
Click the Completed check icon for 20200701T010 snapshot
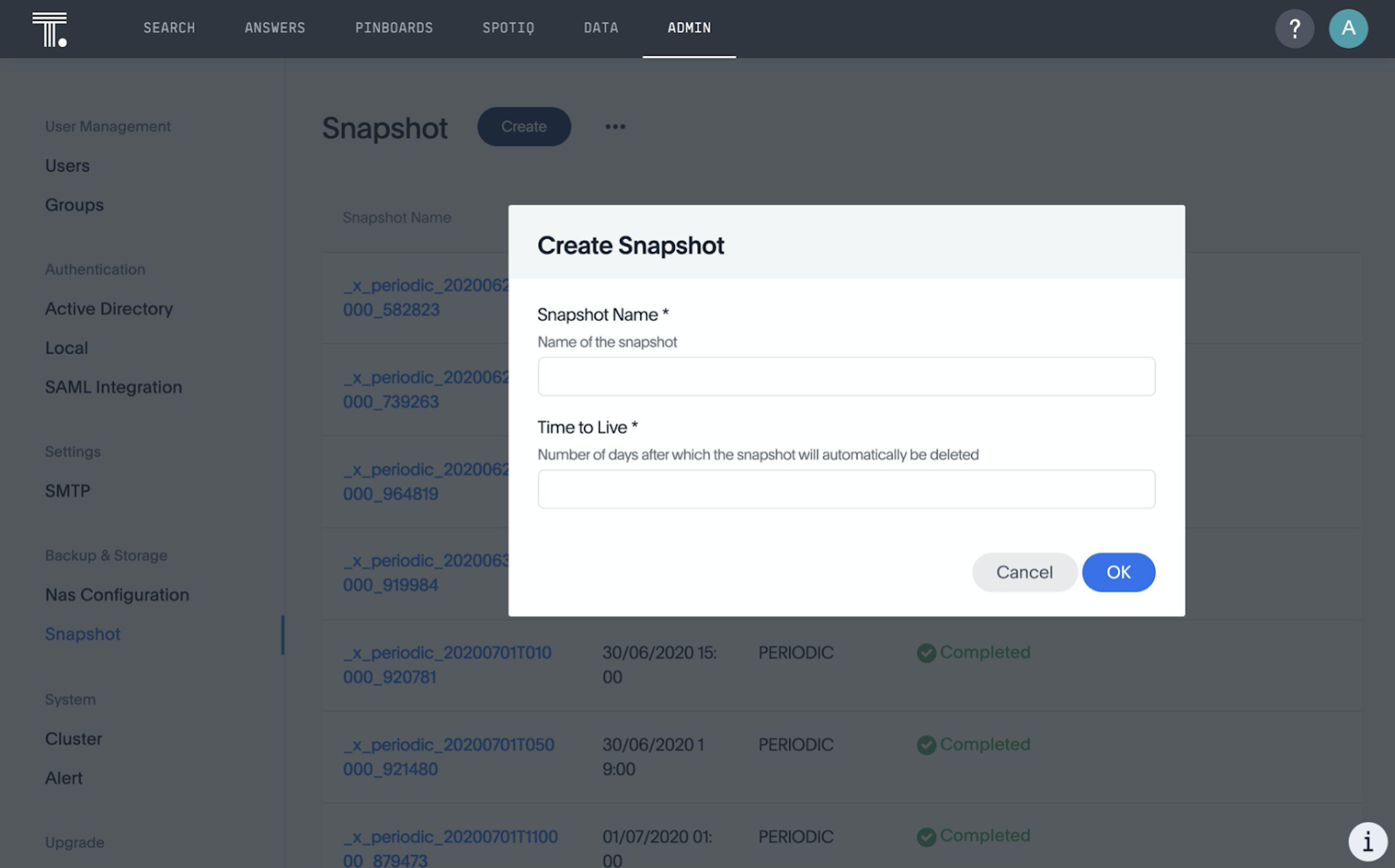point(926,653)
